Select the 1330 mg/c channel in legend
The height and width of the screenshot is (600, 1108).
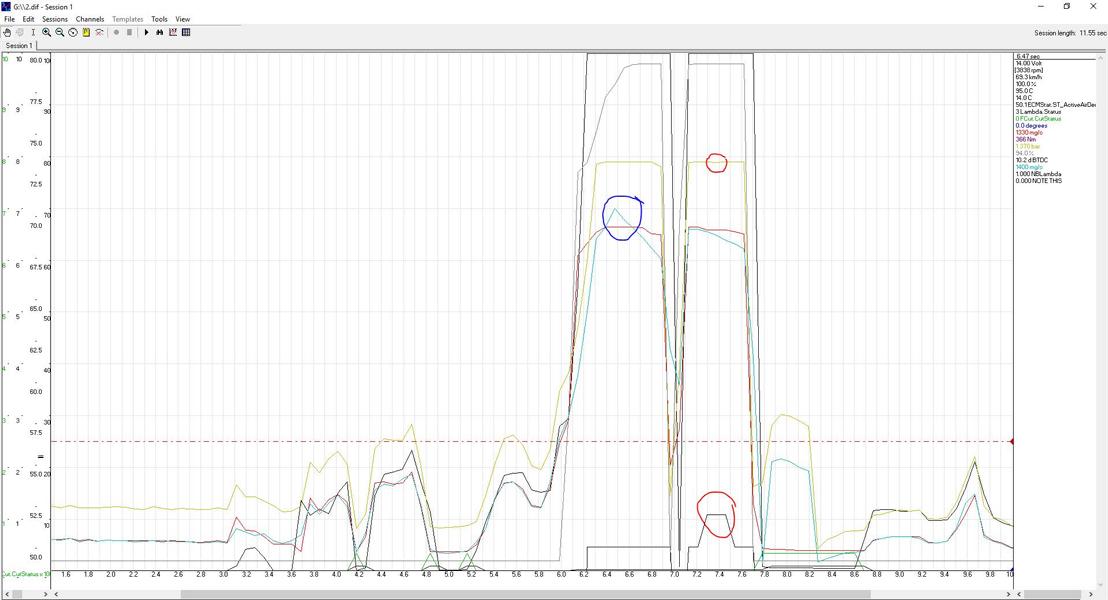[x=1029, y=133]
